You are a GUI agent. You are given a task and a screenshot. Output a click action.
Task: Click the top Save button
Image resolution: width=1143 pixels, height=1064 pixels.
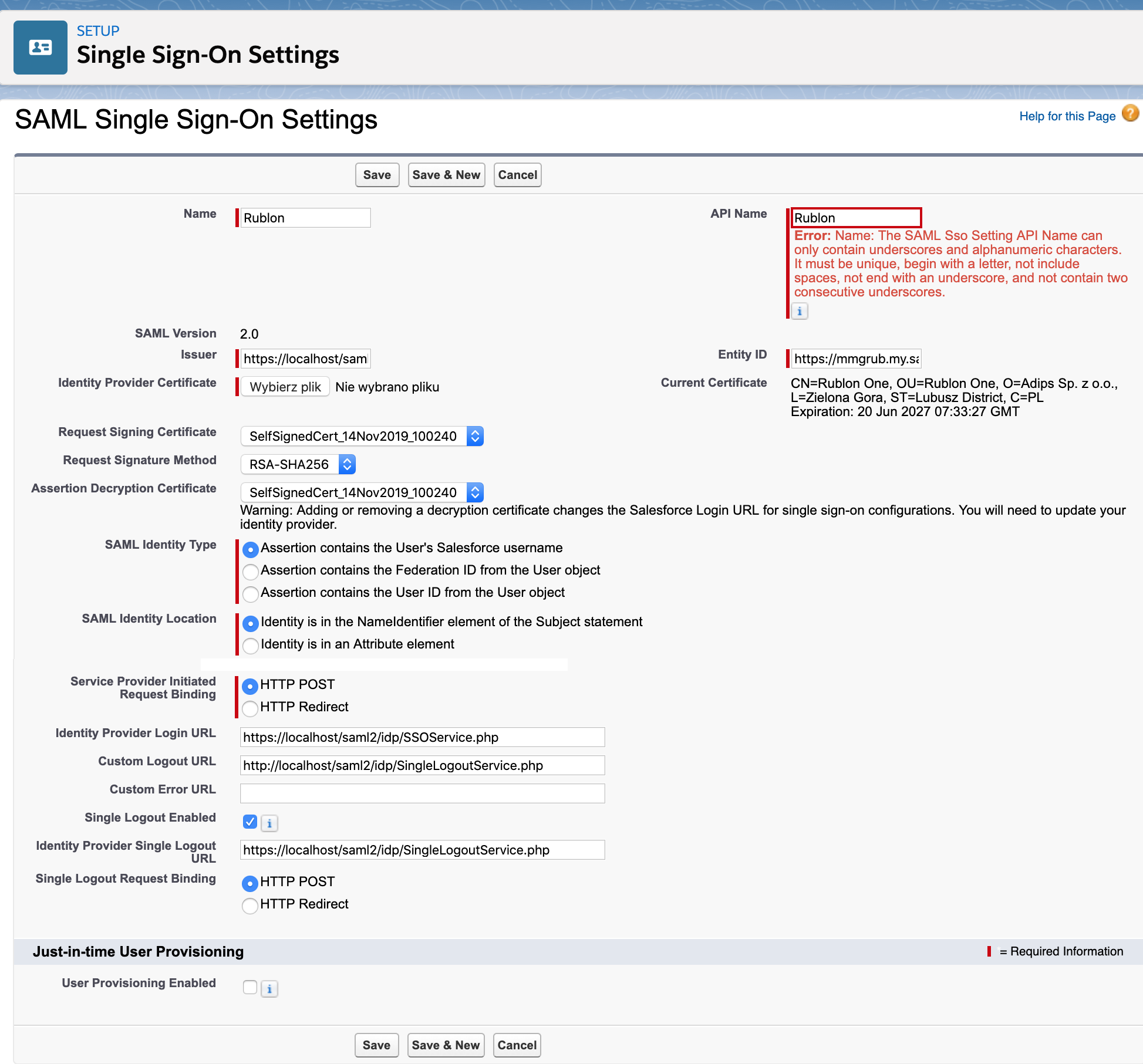click(377, 175)
